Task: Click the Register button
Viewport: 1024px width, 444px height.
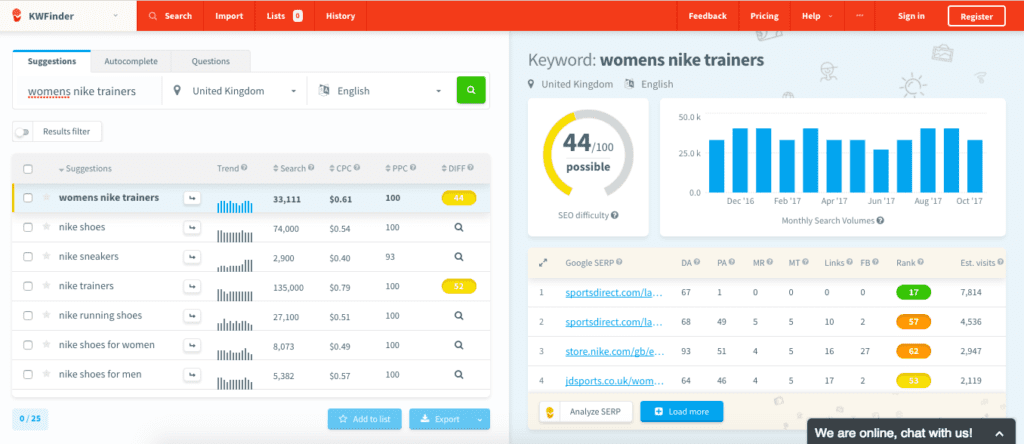Action: click(976, 16)
